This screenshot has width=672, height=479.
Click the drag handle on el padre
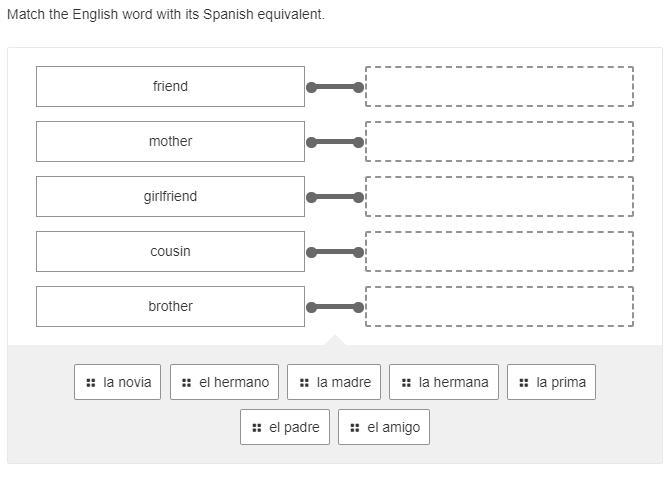tap(257, 427)
